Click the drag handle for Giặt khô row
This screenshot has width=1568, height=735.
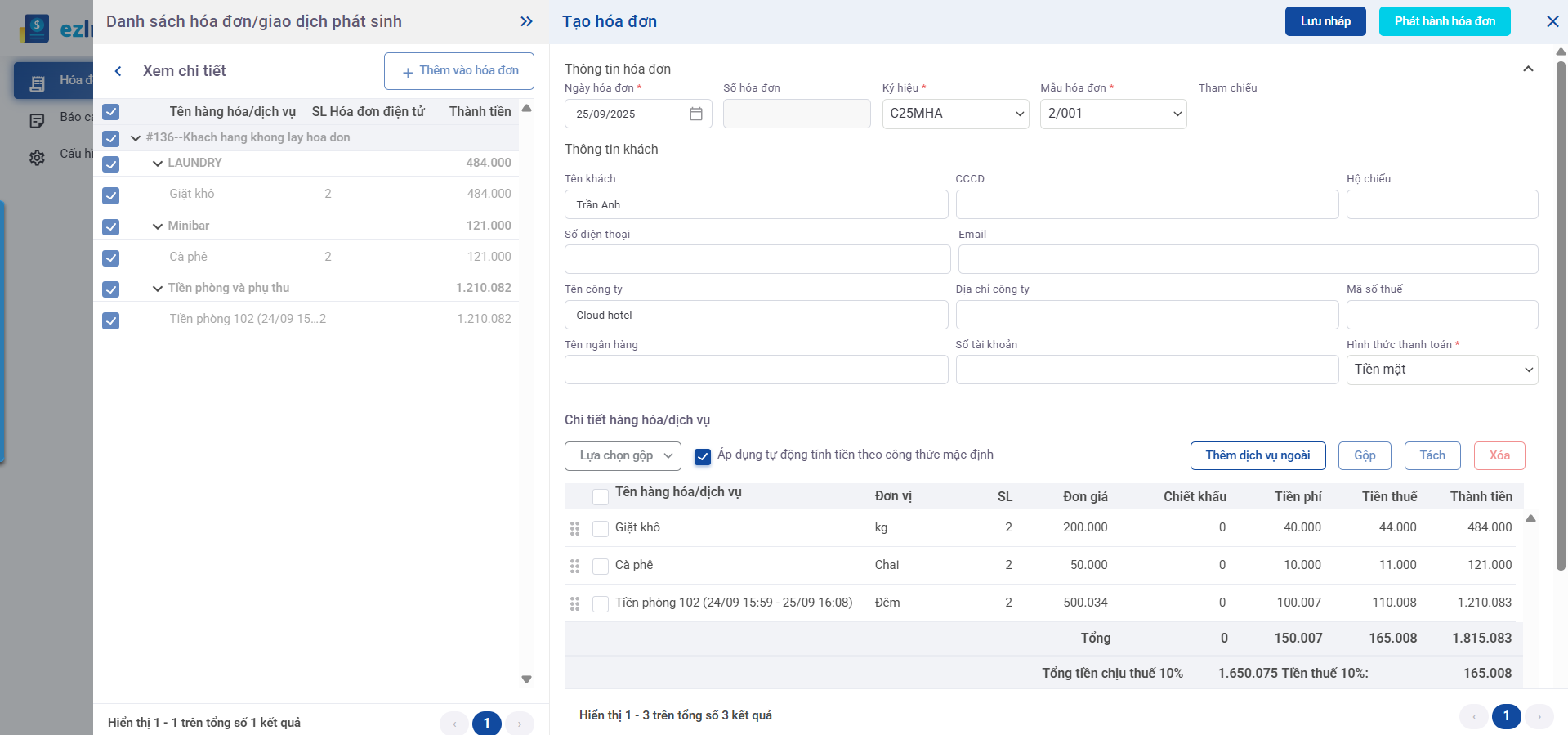coord(574,528)
